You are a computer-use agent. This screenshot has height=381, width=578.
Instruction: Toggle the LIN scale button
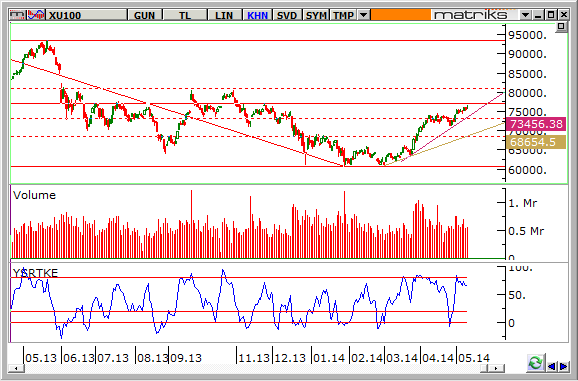tap(224, 15)
